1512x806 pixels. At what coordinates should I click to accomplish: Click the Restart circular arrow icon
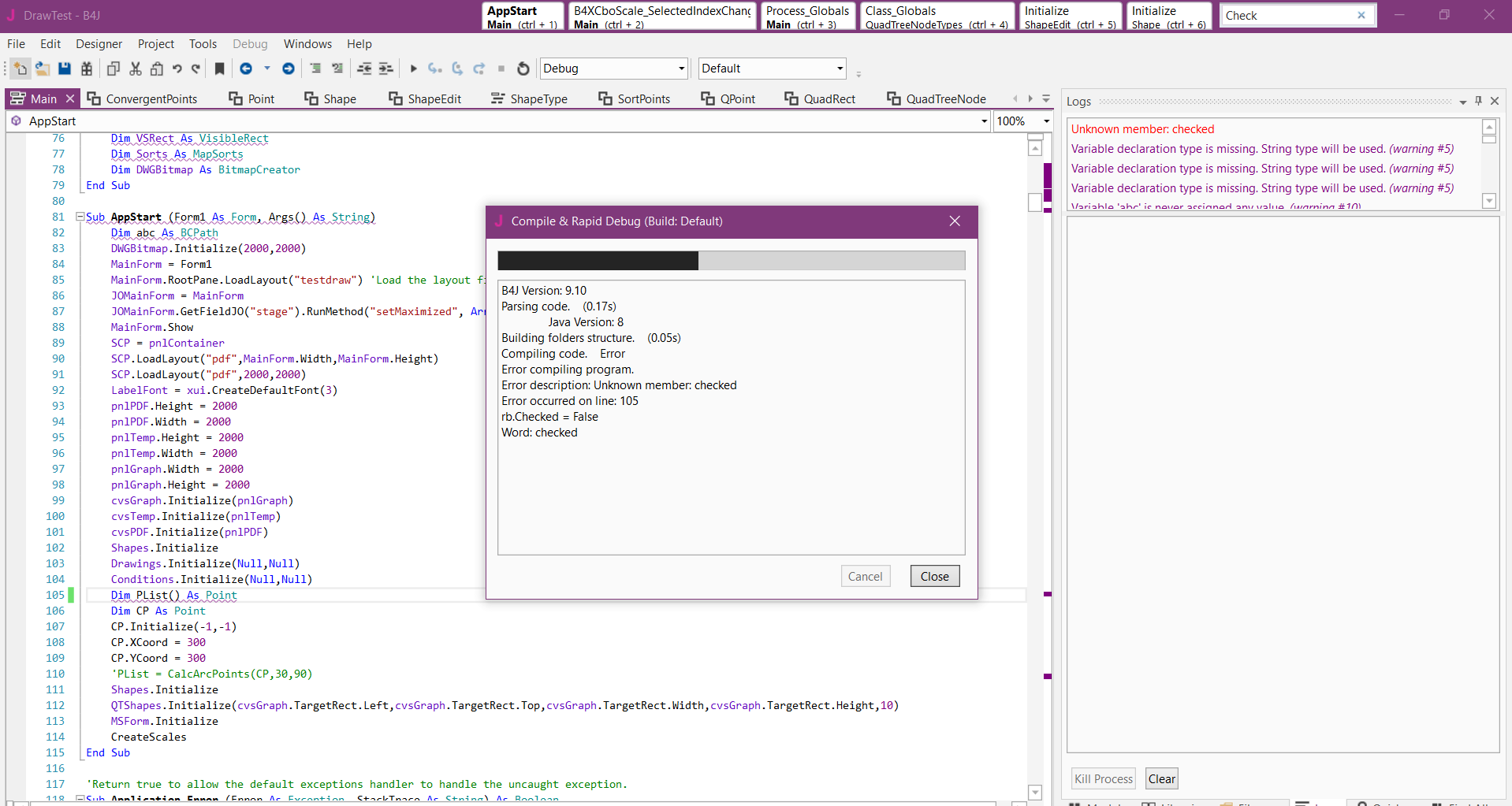(523, 69)
